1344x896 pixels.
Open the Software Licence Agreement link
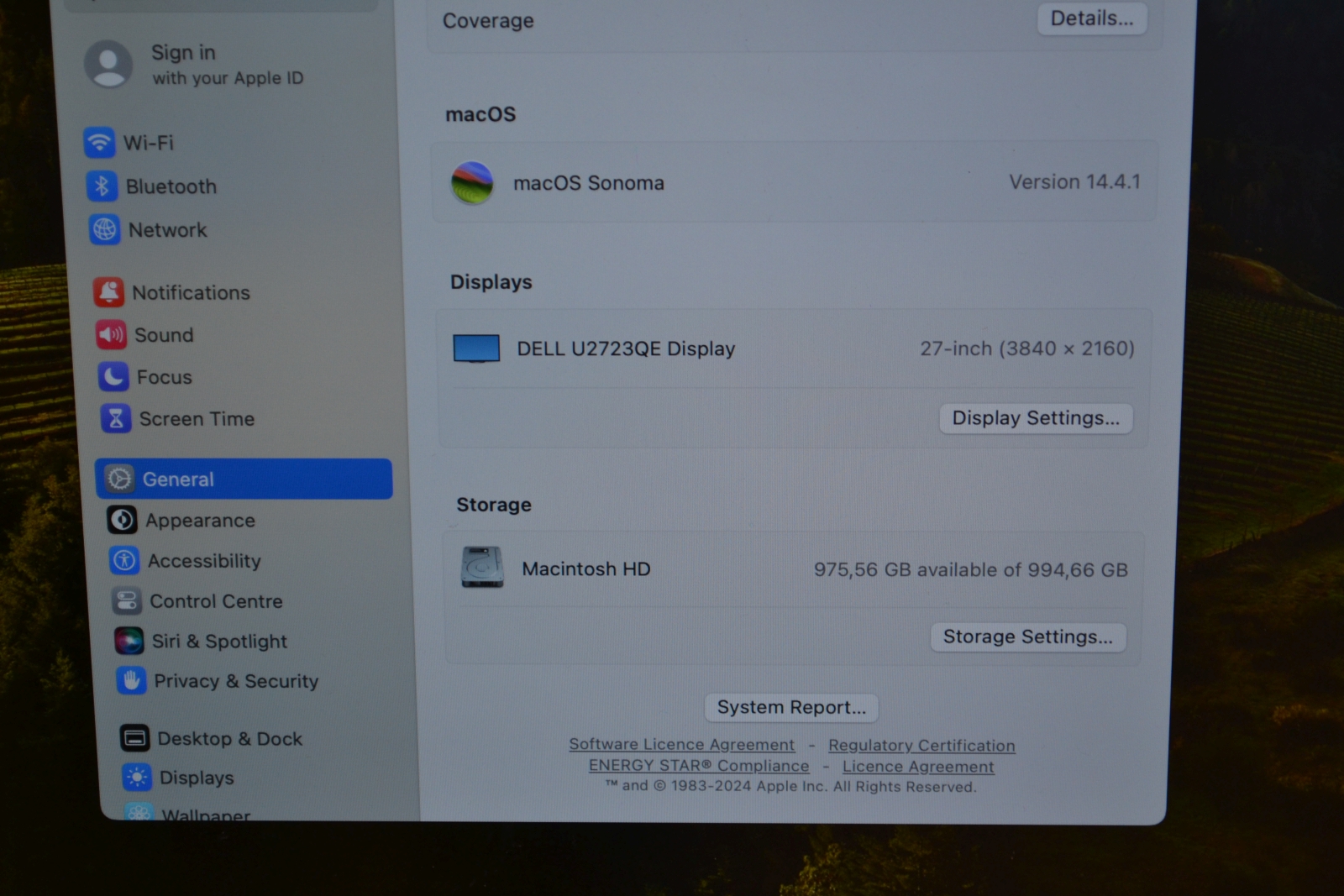pyautogui.click(x=681, y=744)
